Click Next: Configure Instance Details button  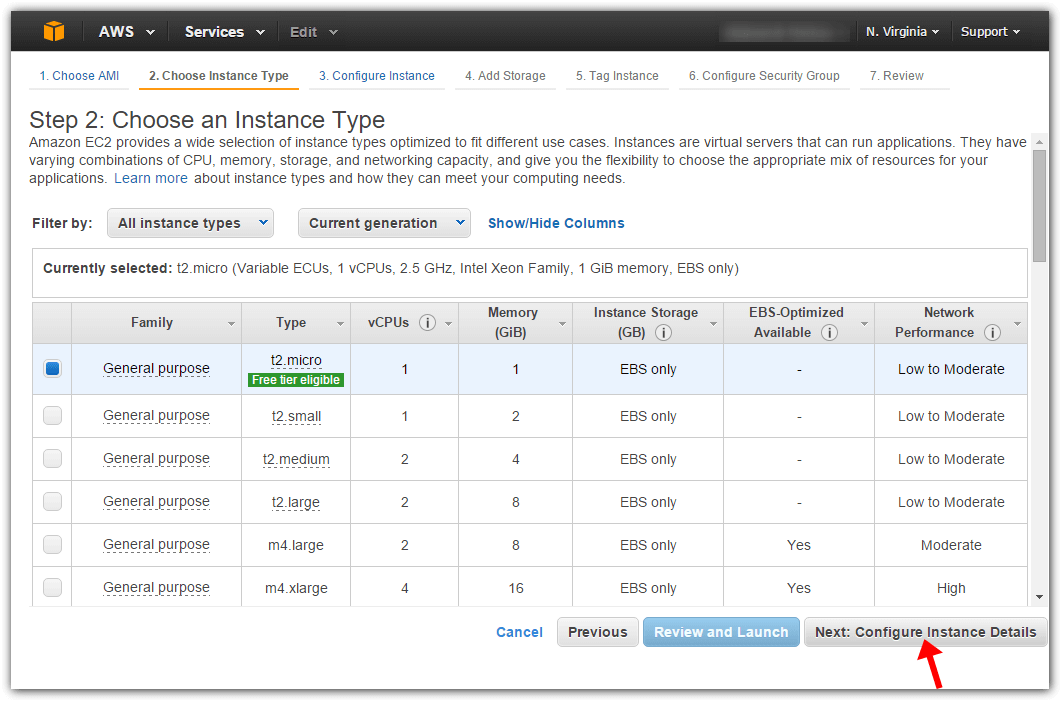pos(926,632)
